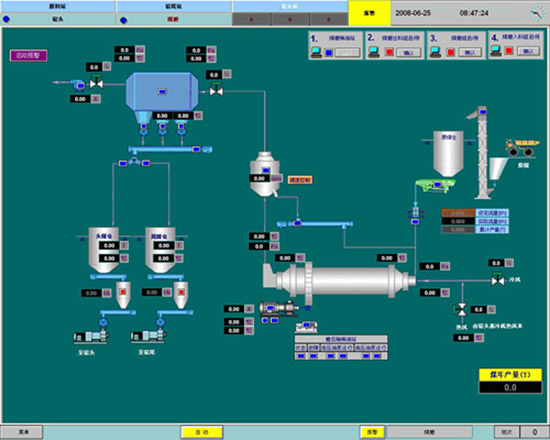Click the cold air inlet valve icon
The width and height of the screenshot is (550, 440).
[x=498, y=279]
